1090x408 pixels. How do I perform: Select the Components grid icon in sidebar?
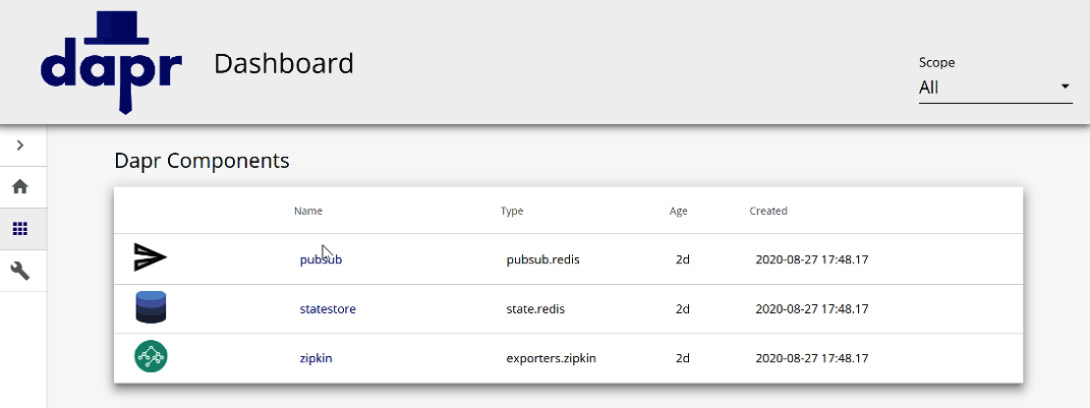point(20,229)
